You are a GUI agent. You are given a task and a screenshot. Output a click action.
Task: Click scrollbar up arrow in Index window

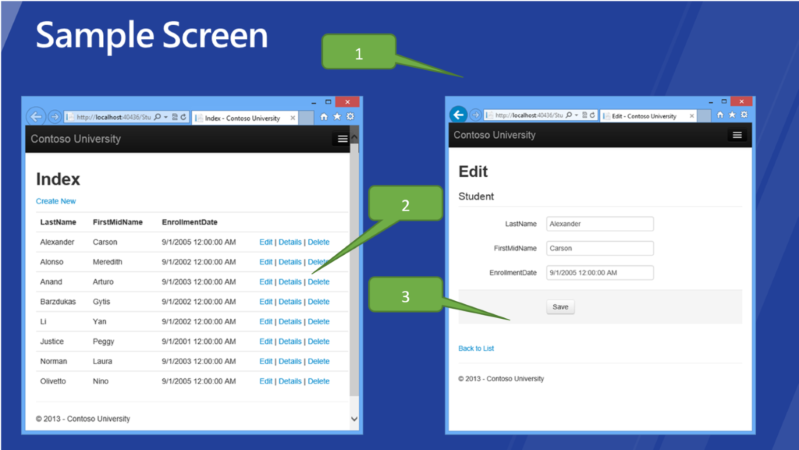[x=354, y=137]
